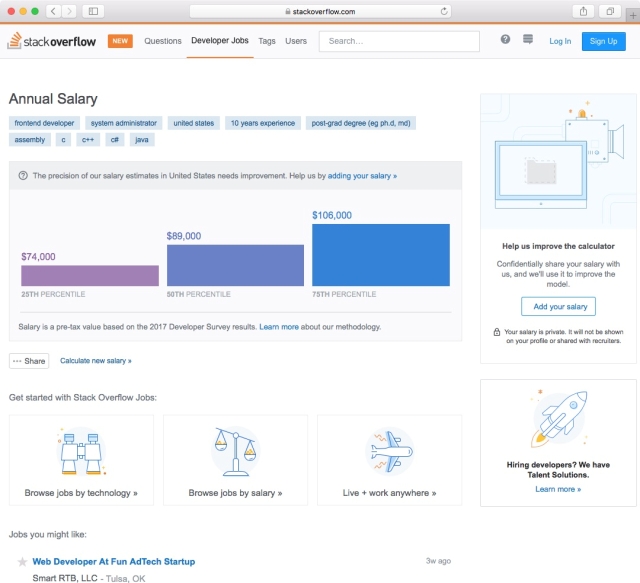Show all tabs overview icon
Viewport: 640px width, 583px height.
coord(610,11)
